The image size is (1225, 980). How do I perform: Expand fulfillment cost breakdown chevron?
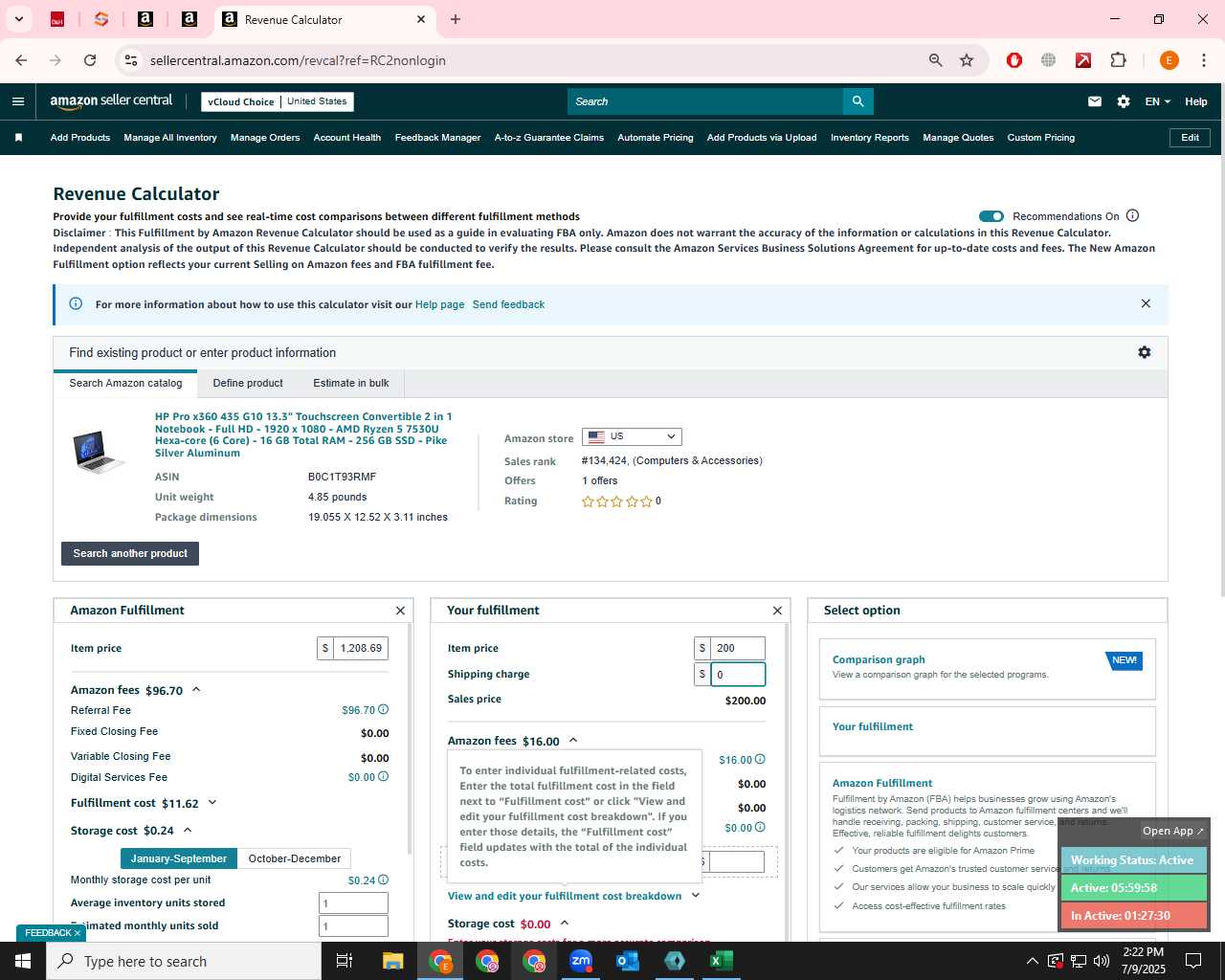pos(696,896)
